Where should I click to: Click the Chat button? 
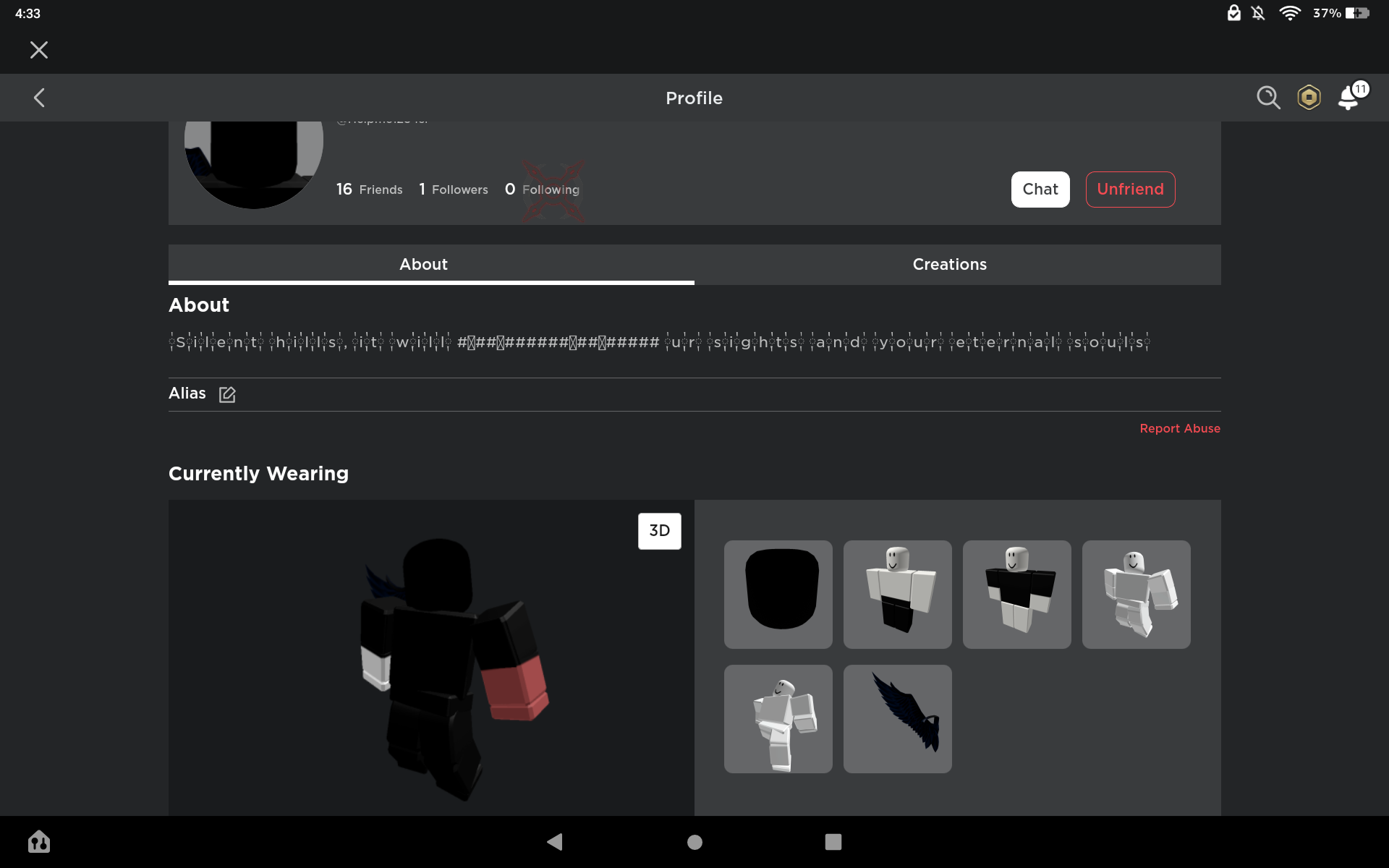pos(1040,190)
